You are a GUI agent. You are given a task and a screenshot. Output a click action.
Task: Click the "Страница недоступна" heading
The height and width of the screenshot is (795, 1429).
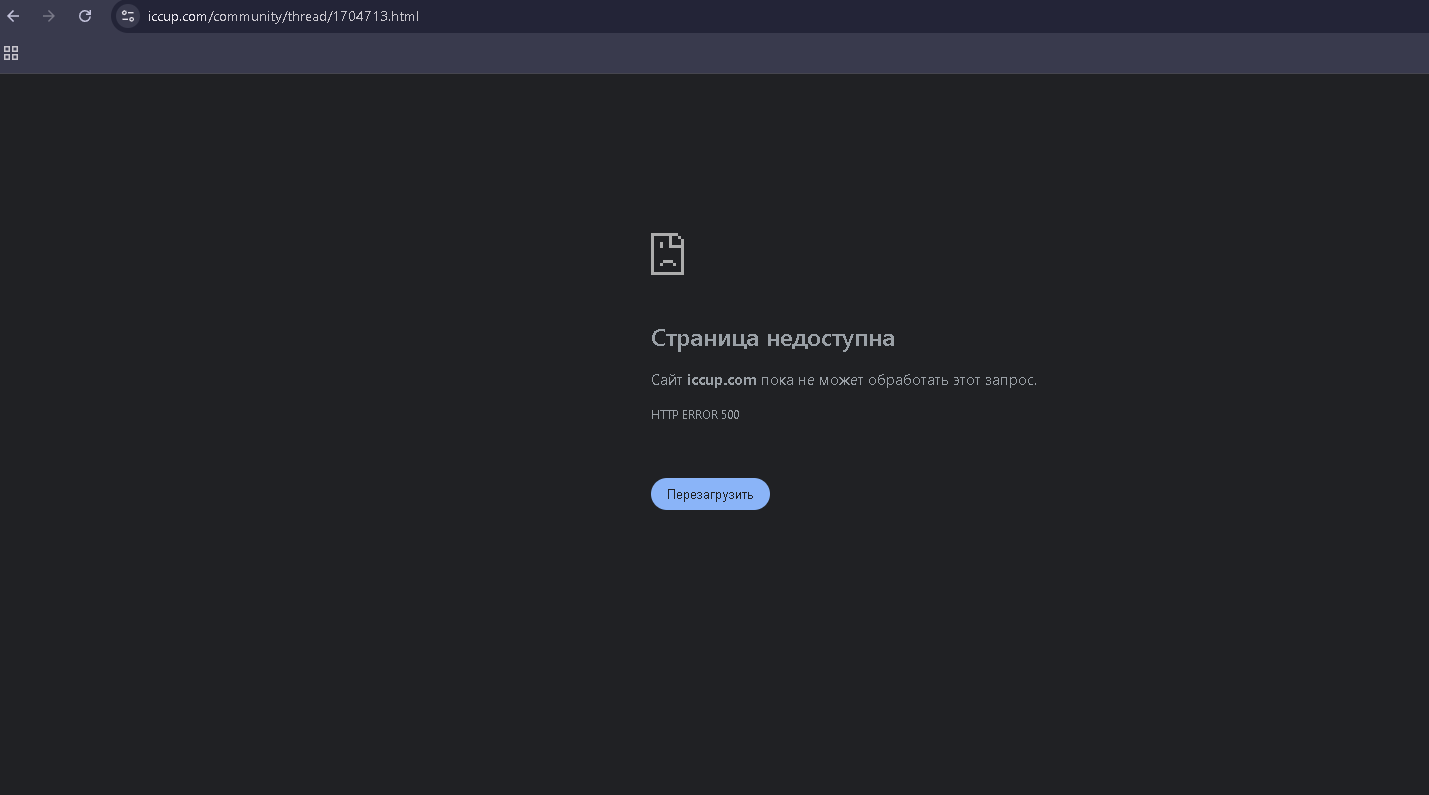(773, 338)
